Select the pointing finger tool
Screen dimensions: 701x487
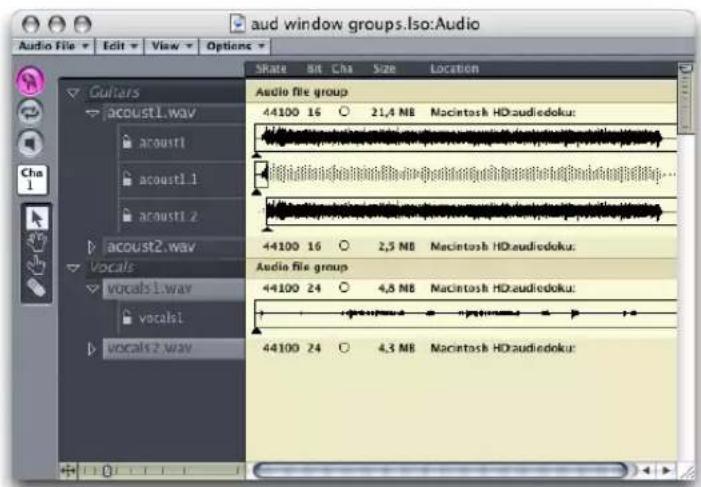(36, 265)
